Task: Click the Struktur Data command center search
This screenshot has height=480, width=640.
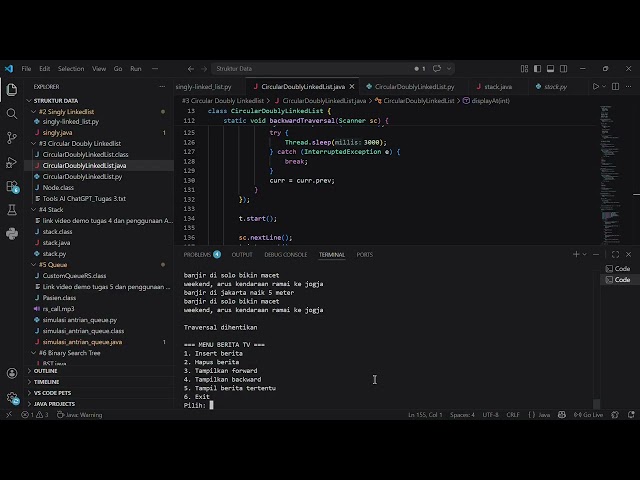Action: pyautogui.click(x=333, y=69)
